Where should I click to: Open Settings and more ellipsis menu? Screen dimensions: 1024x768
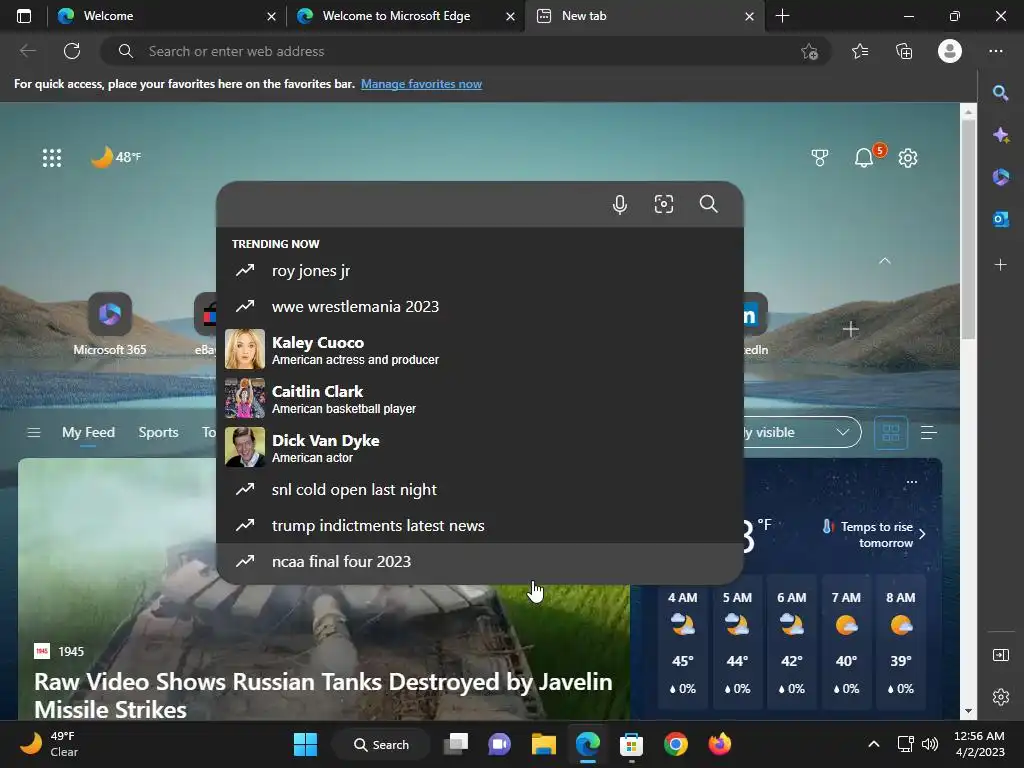(x=996, y=51)
